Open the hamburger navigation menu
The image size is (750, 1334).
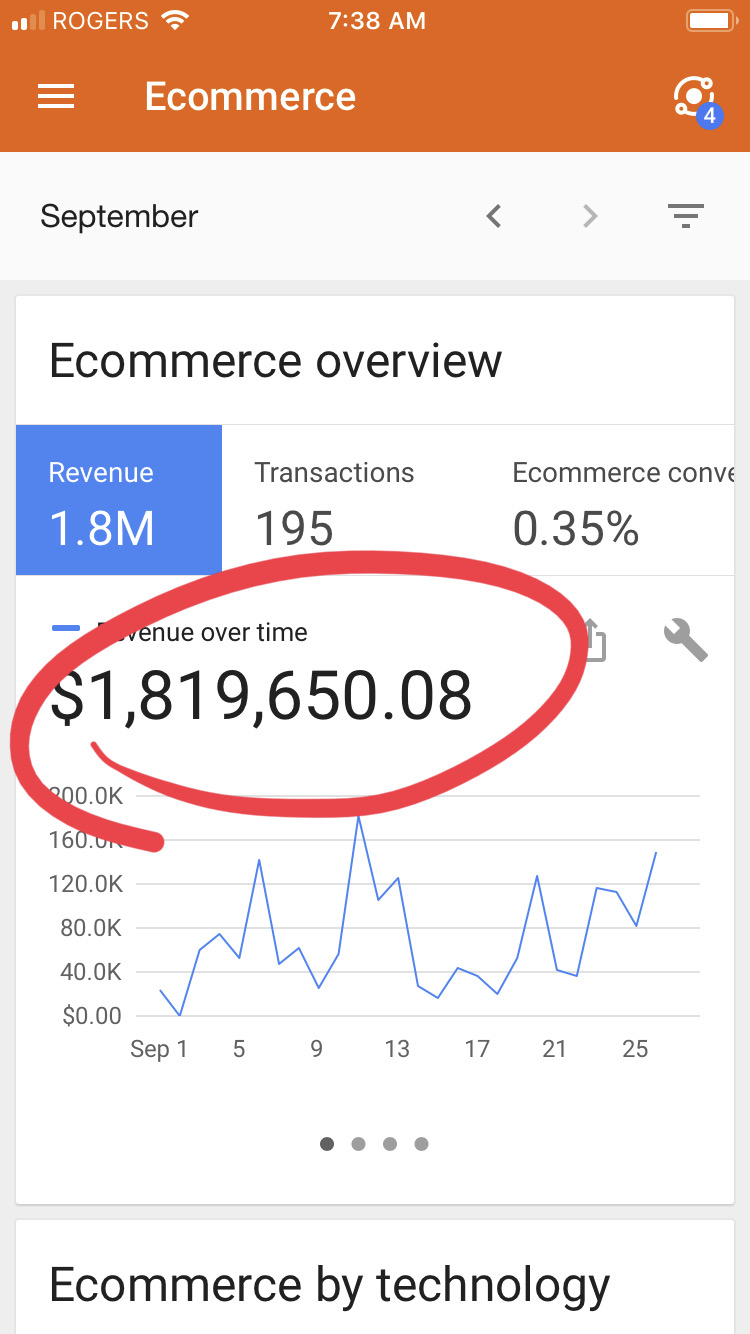(x=56, y=96)
